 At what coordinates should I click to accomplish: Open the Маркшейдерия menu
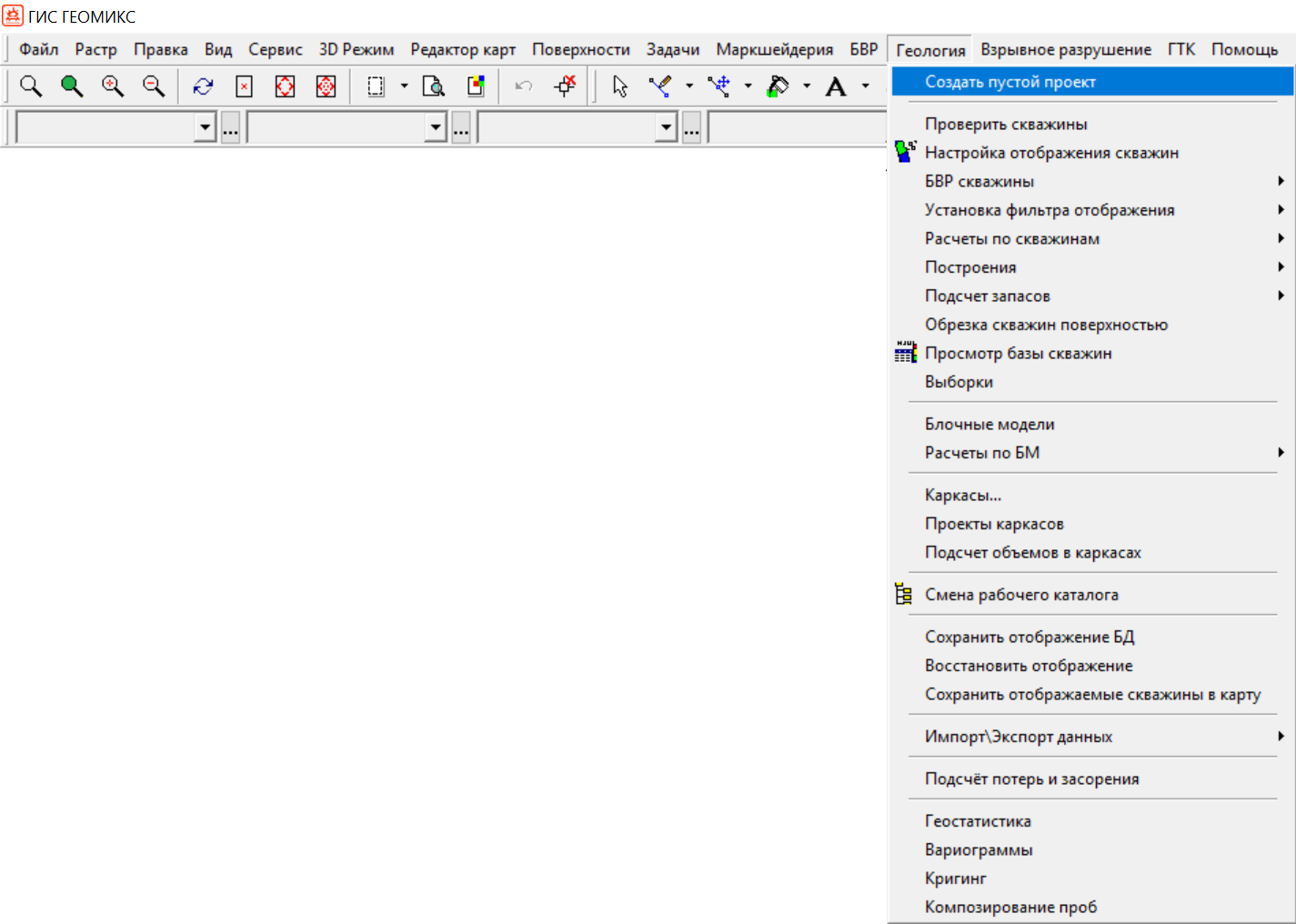[x=775, y=49]
